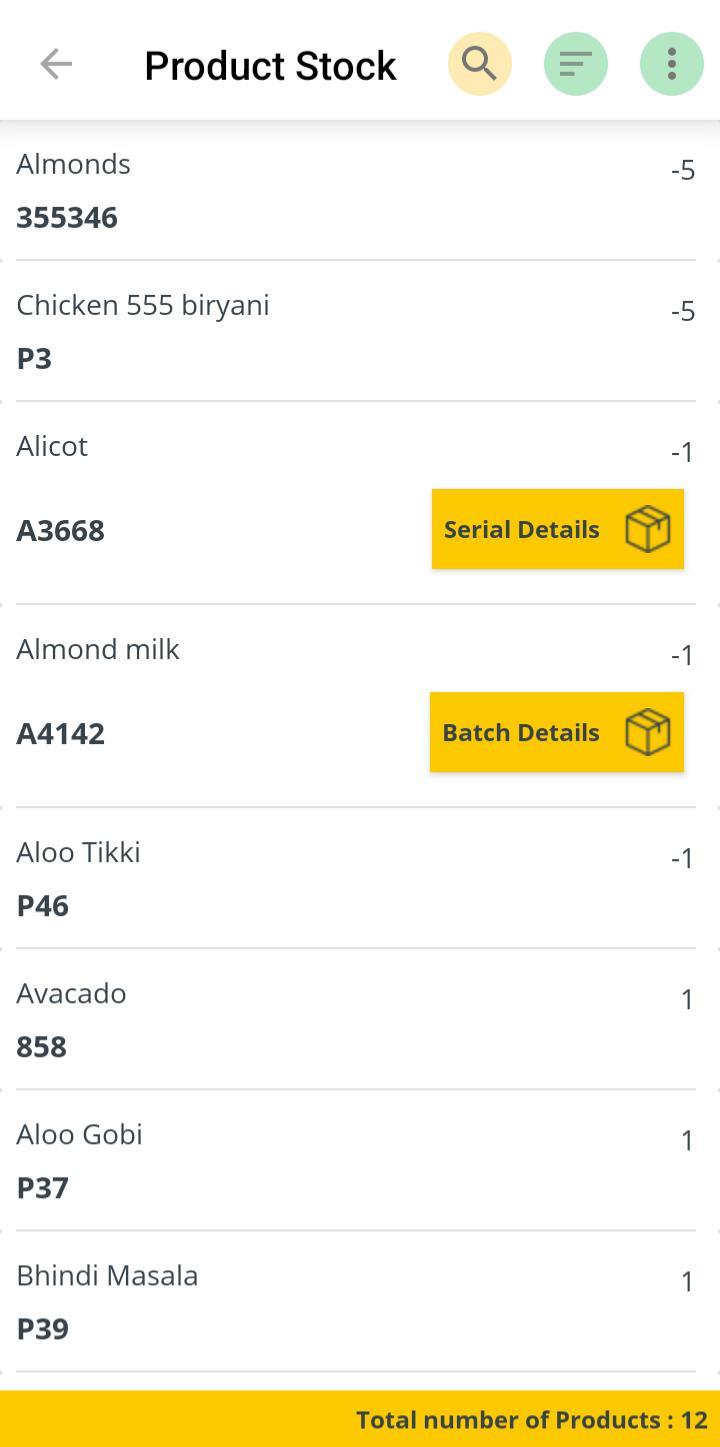720x1447 pixels.
Task: Open the three-dot overflow menu
Action: click(672, 64)
